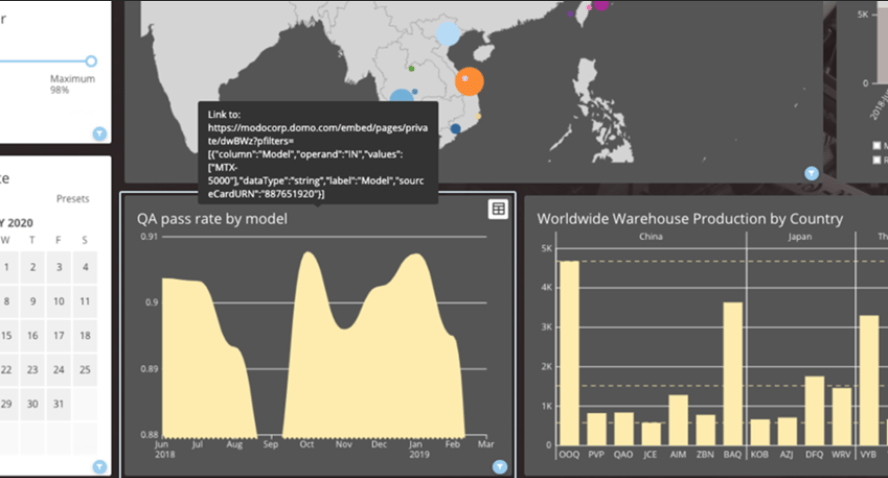Screen dimensions: 888x478
Task: Click the large orange bubble on the map
Action: [469, 82]
